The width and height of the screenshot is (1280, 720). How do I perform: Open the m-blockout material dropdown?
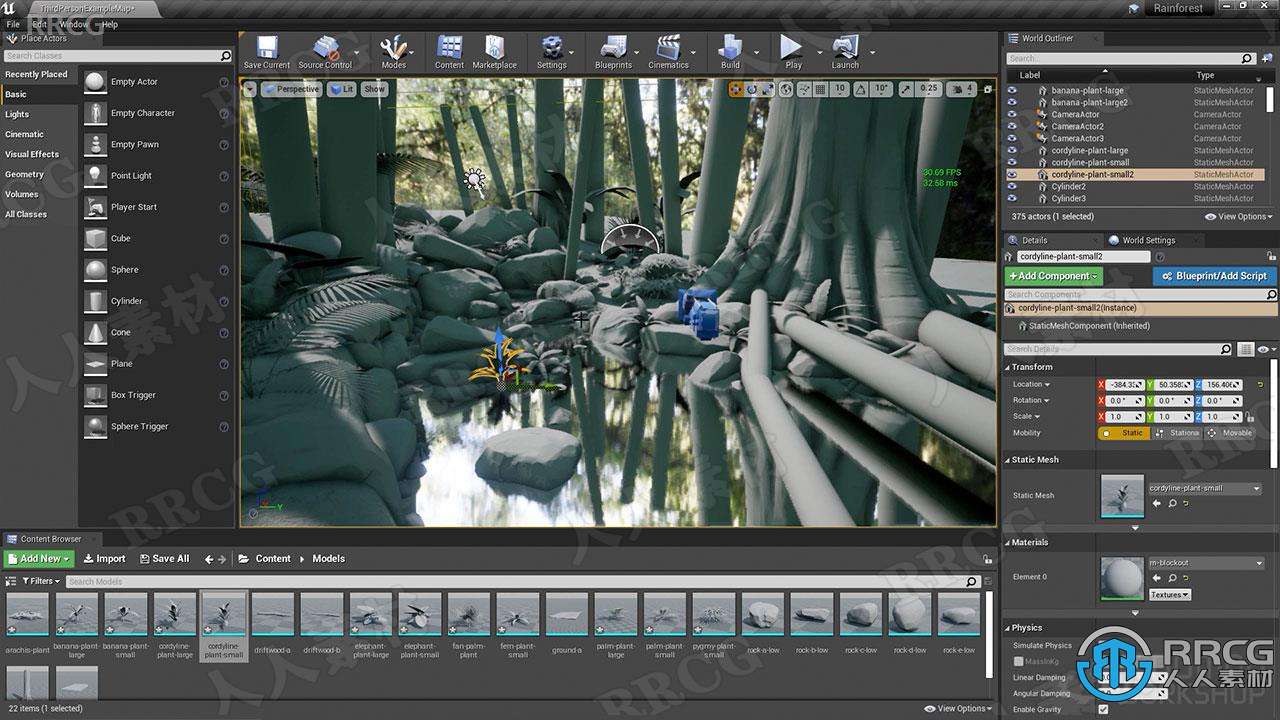[1206, 563]
